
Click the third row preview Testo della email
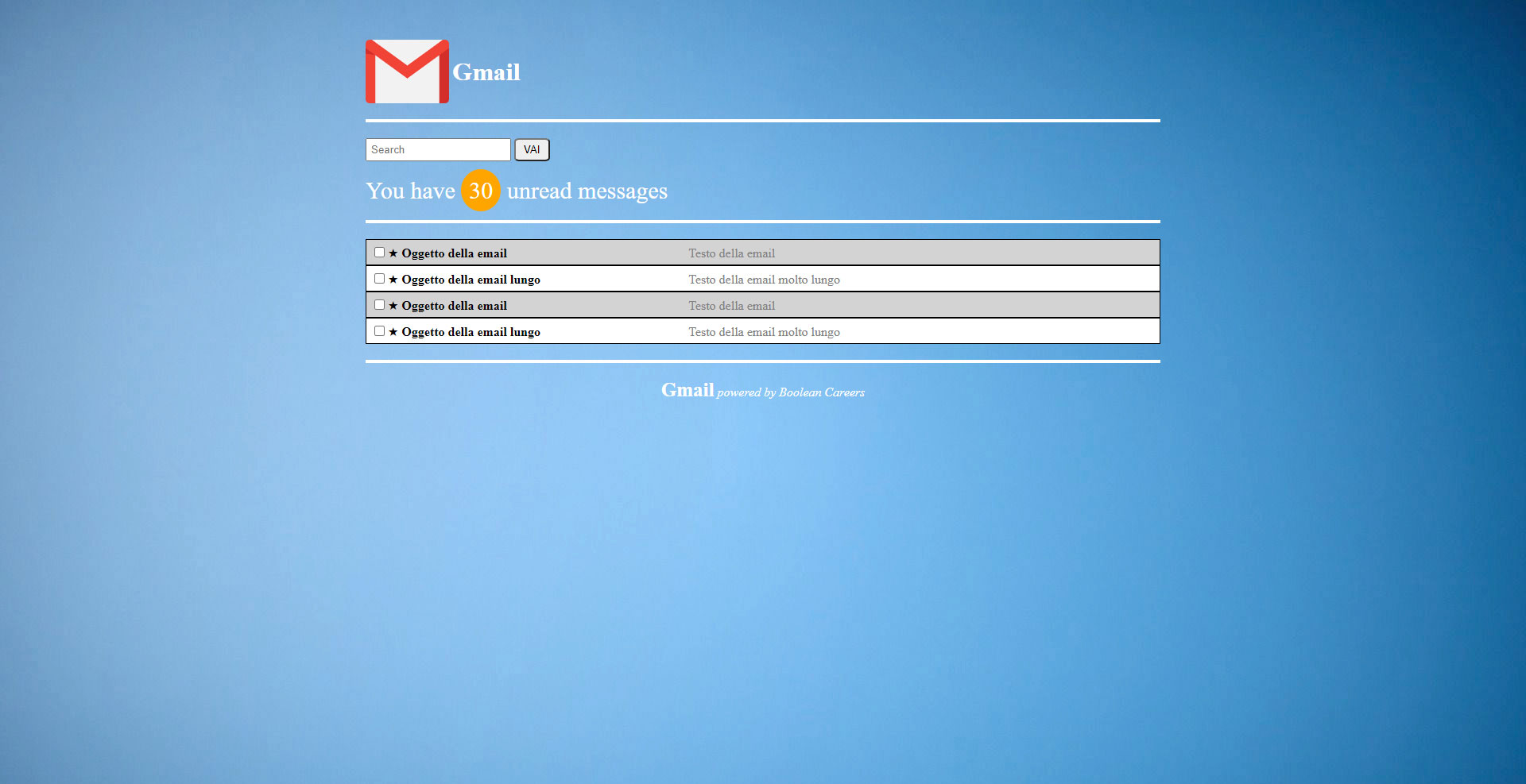point(731,306)
